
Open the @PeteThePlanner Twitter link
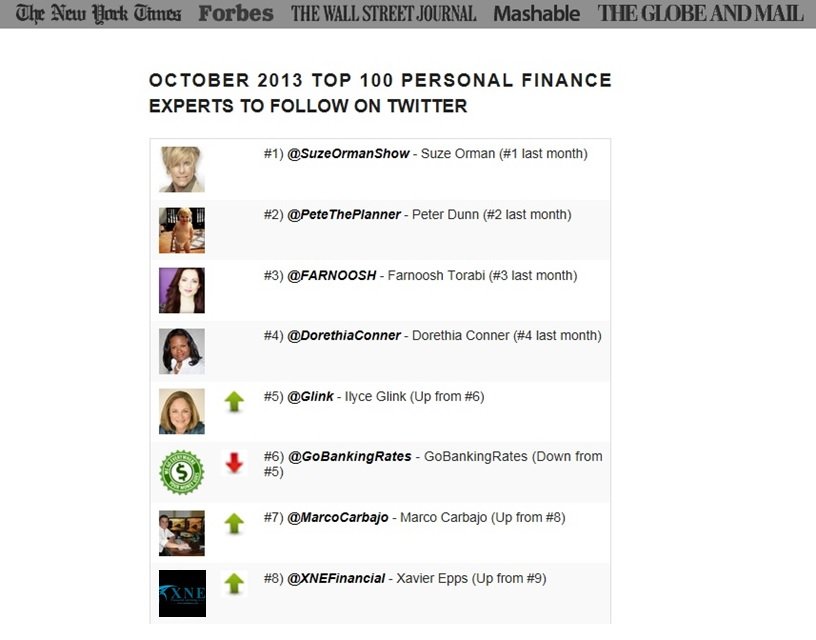344,214
